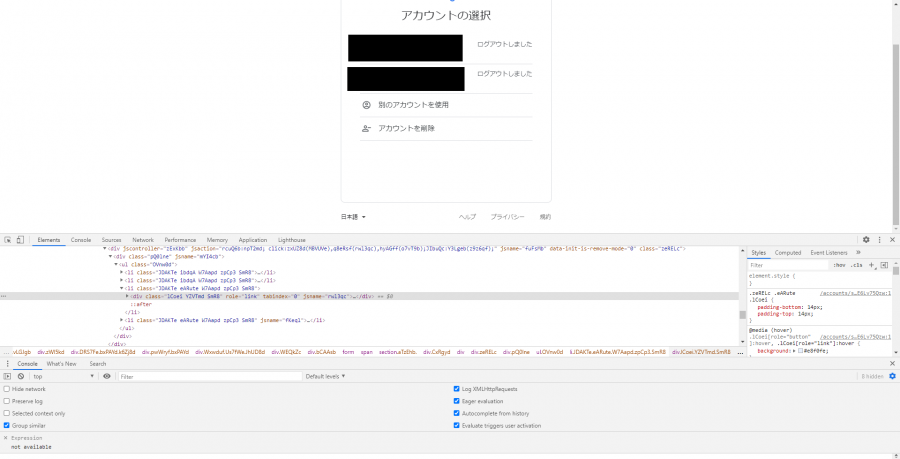900x459 pixels.
Task: Click the new style rule plus icon
Action: 872,265
